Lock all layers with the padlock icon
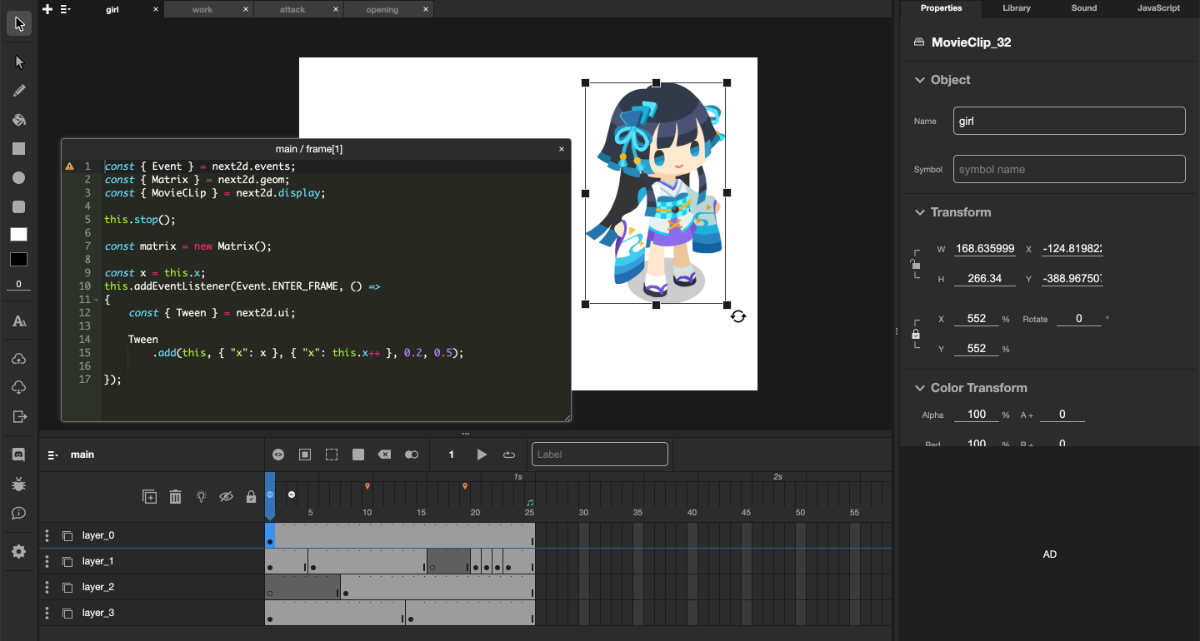1200x641 pixels. [250, 496]
